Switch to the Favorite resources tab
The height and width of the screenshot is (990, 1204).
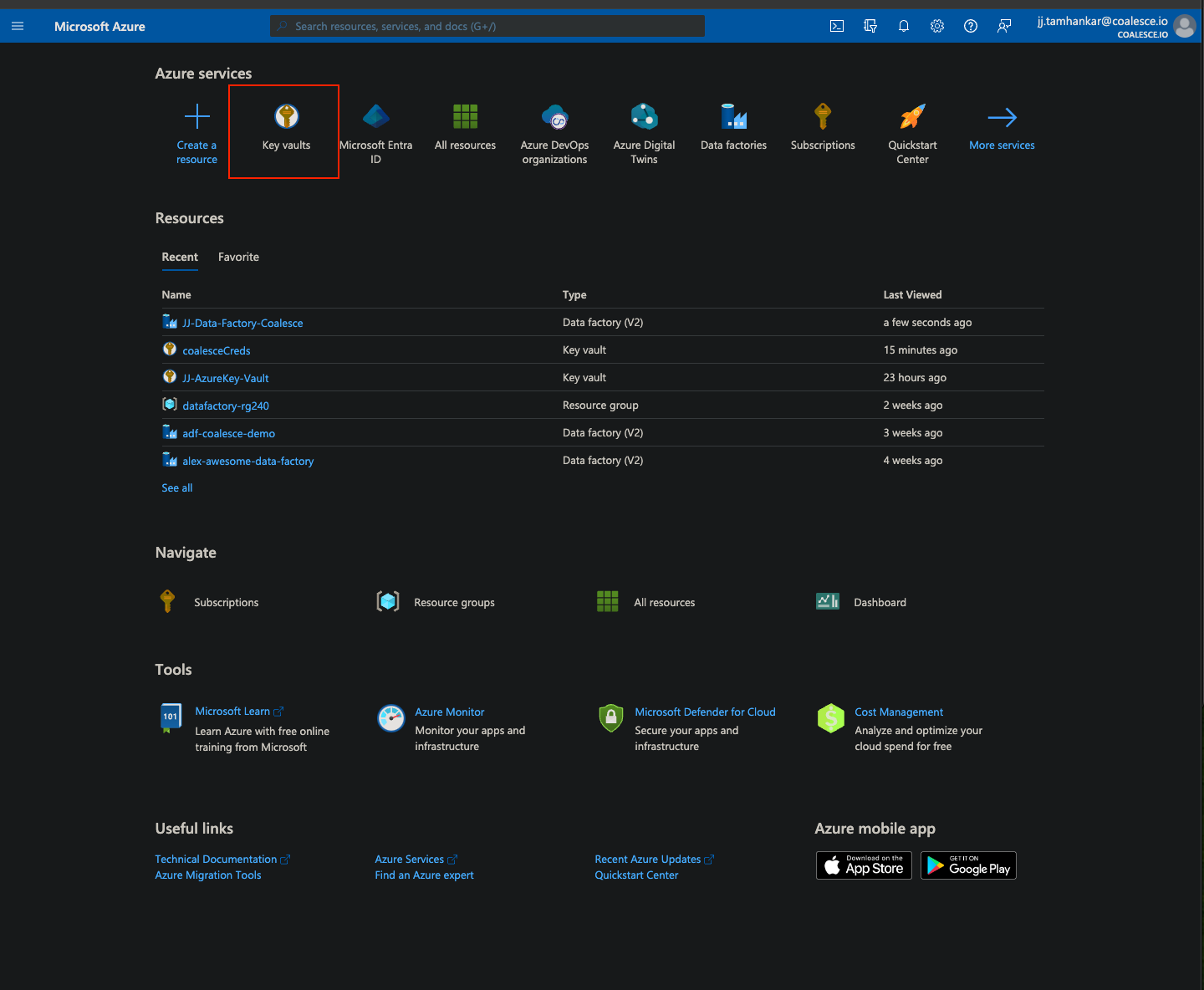(x=238, y=257)
